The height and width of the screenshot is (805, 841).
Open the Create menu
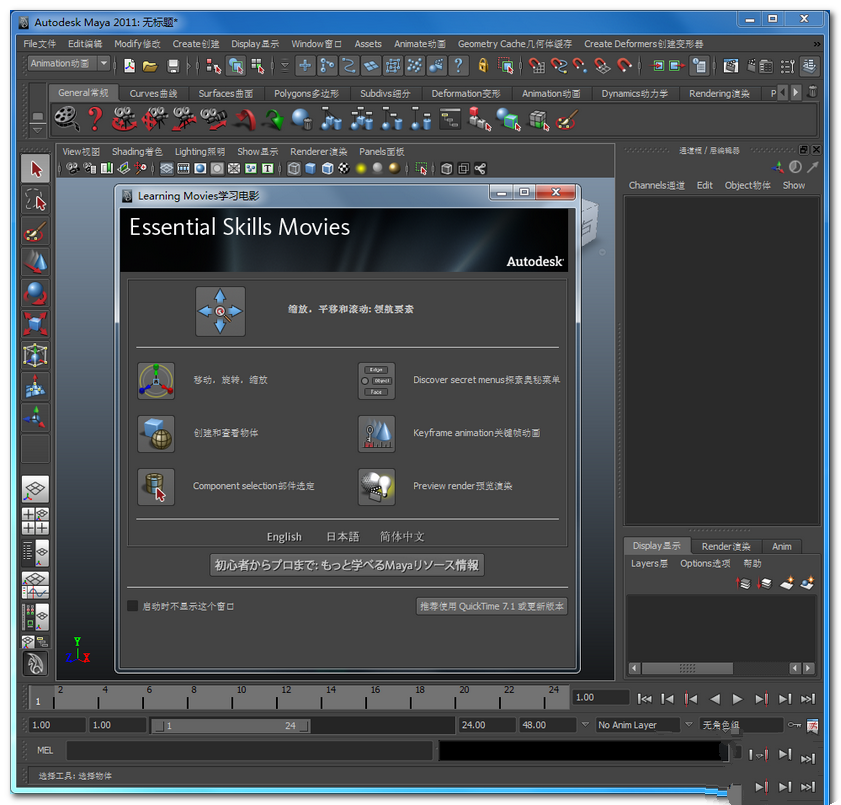coord(196,44)
